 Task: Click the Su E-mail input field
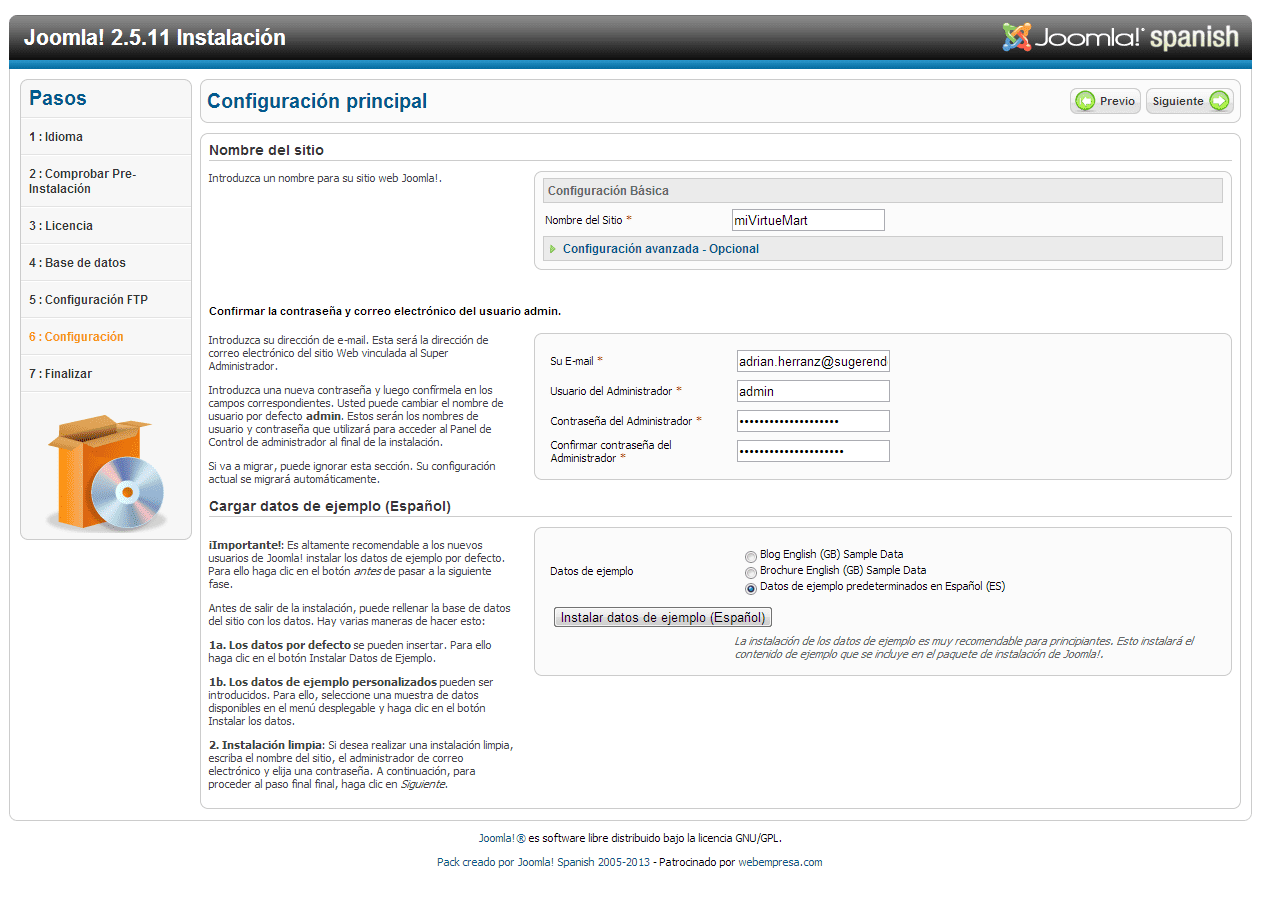tap(813, 361)
